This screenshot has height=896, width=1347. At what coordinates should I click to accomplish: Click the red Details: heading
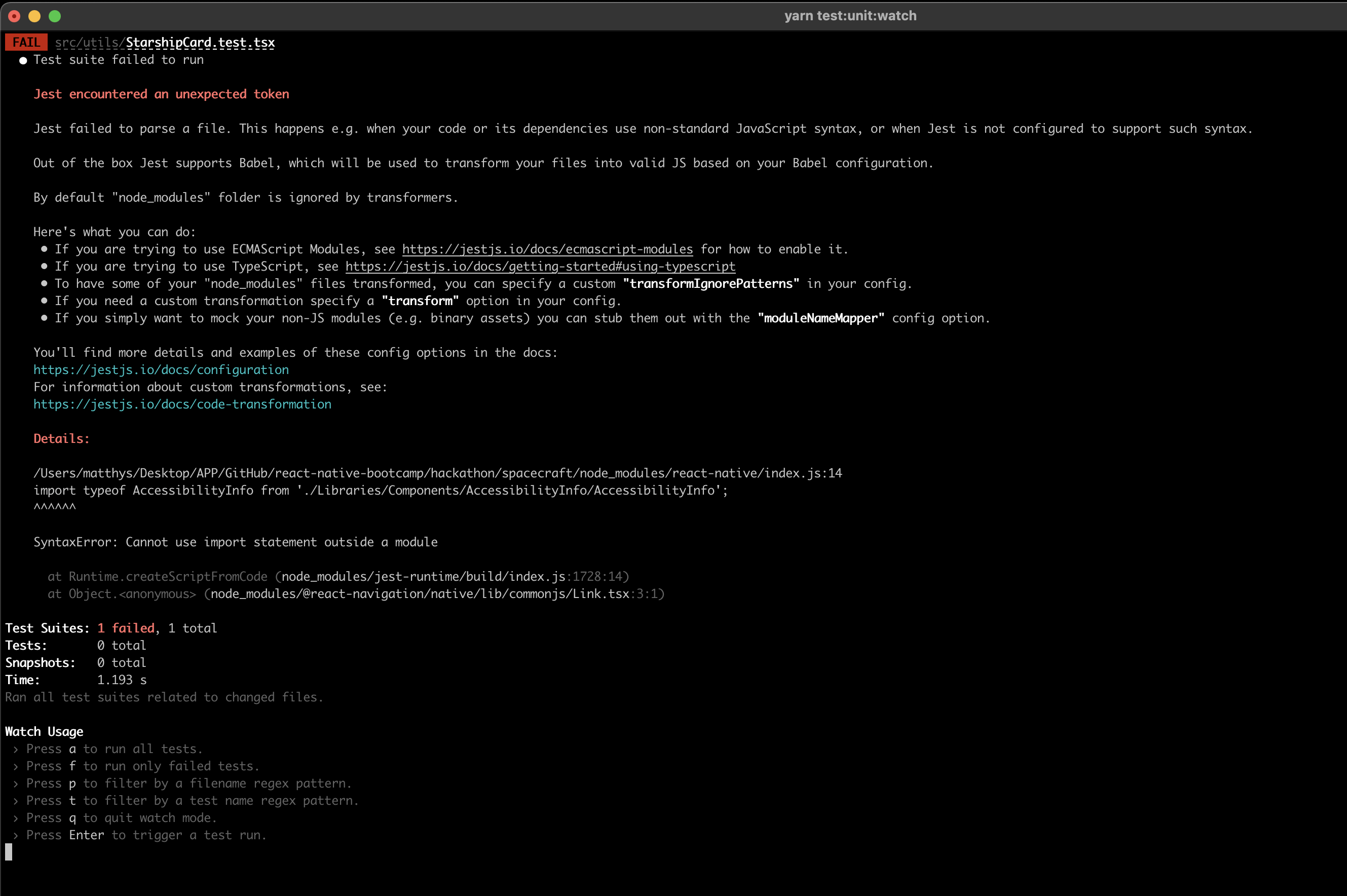pos(62,439)
